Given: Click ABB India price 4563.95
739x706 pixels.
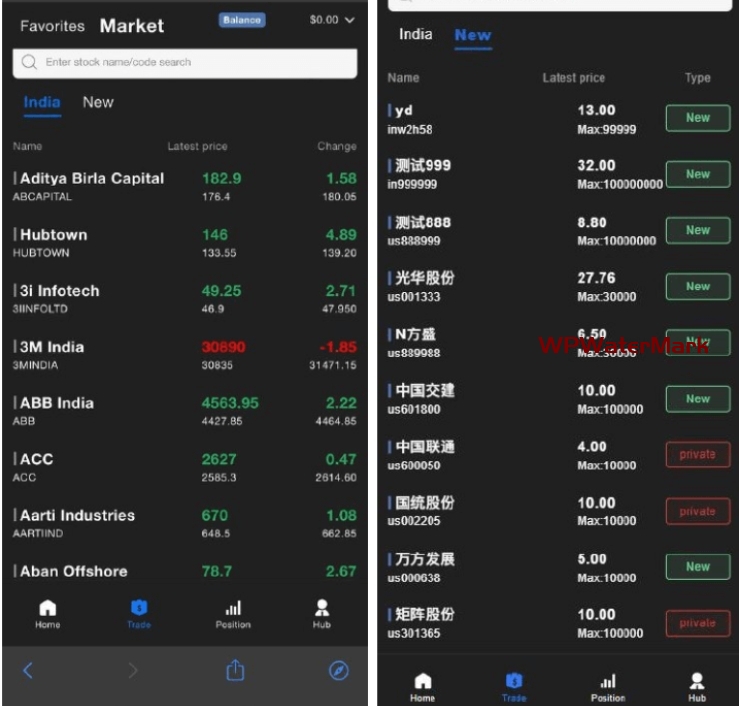Looking at the screenshot, I should pyautogui.click(x=230, y=403).
